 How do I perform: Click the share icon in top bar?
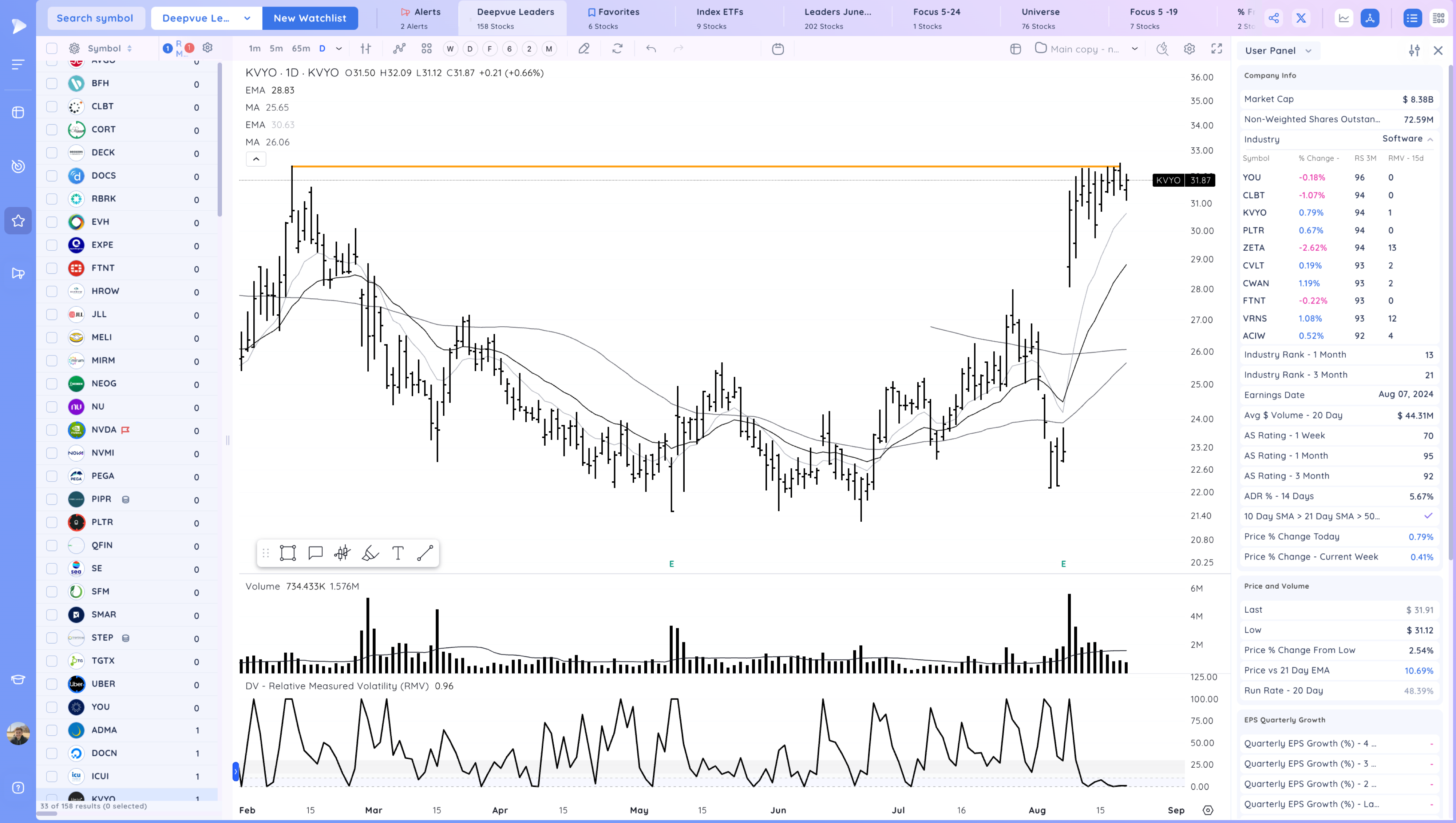tap(1273, 18)
